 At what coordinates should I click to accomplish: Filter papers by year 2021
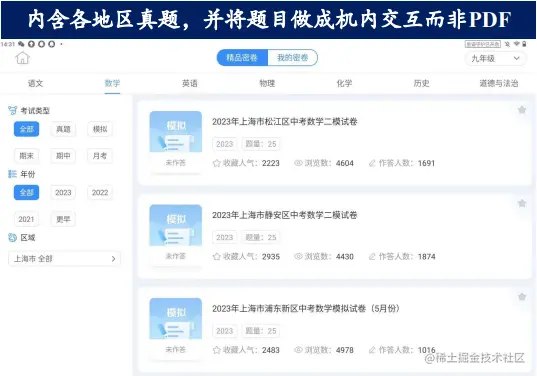[x=26, y=219]
